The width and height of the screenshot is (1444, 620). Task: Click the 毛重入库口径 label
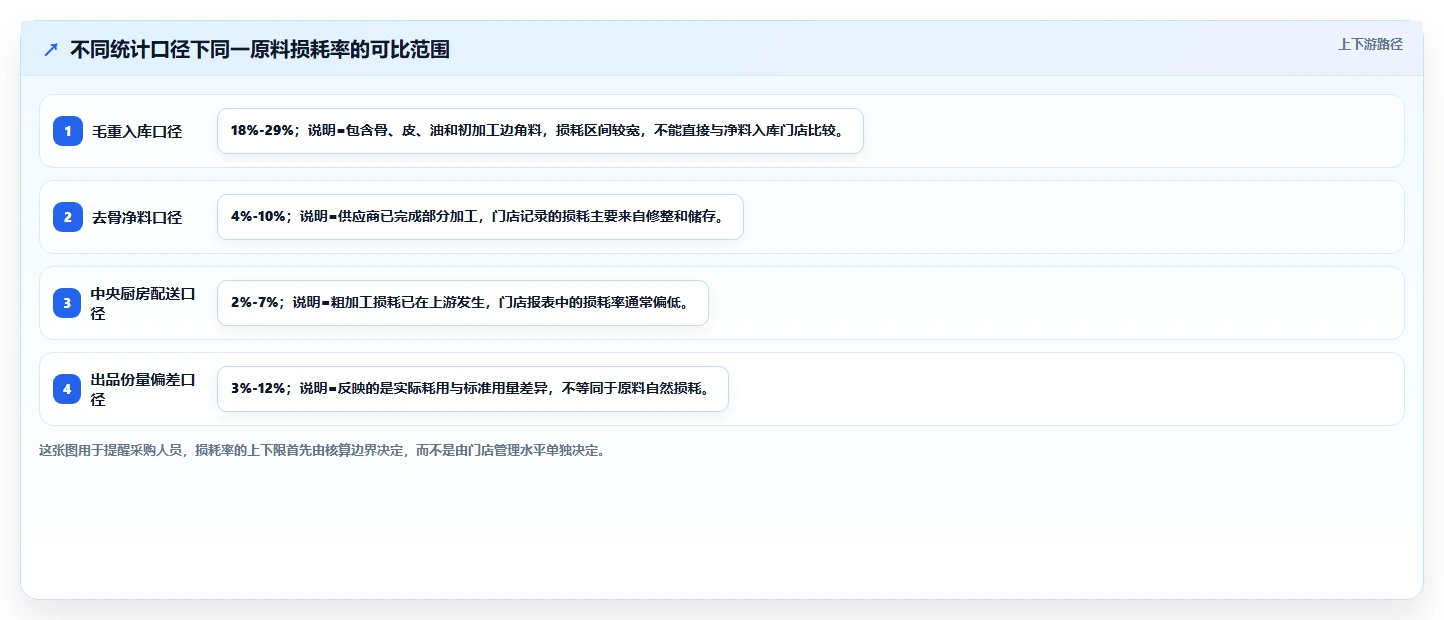(137, 131)
